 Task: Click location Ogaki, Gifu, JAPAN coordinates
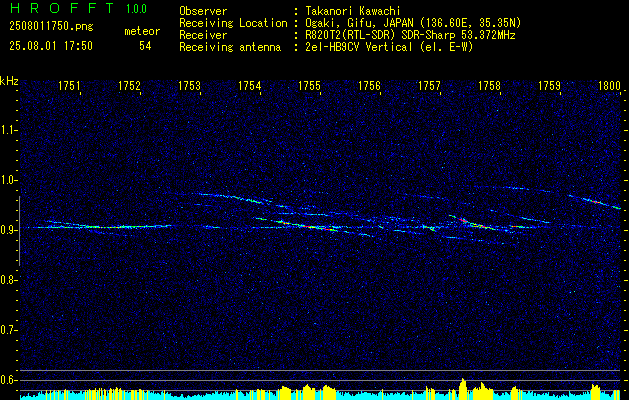(x=413, y=23)
